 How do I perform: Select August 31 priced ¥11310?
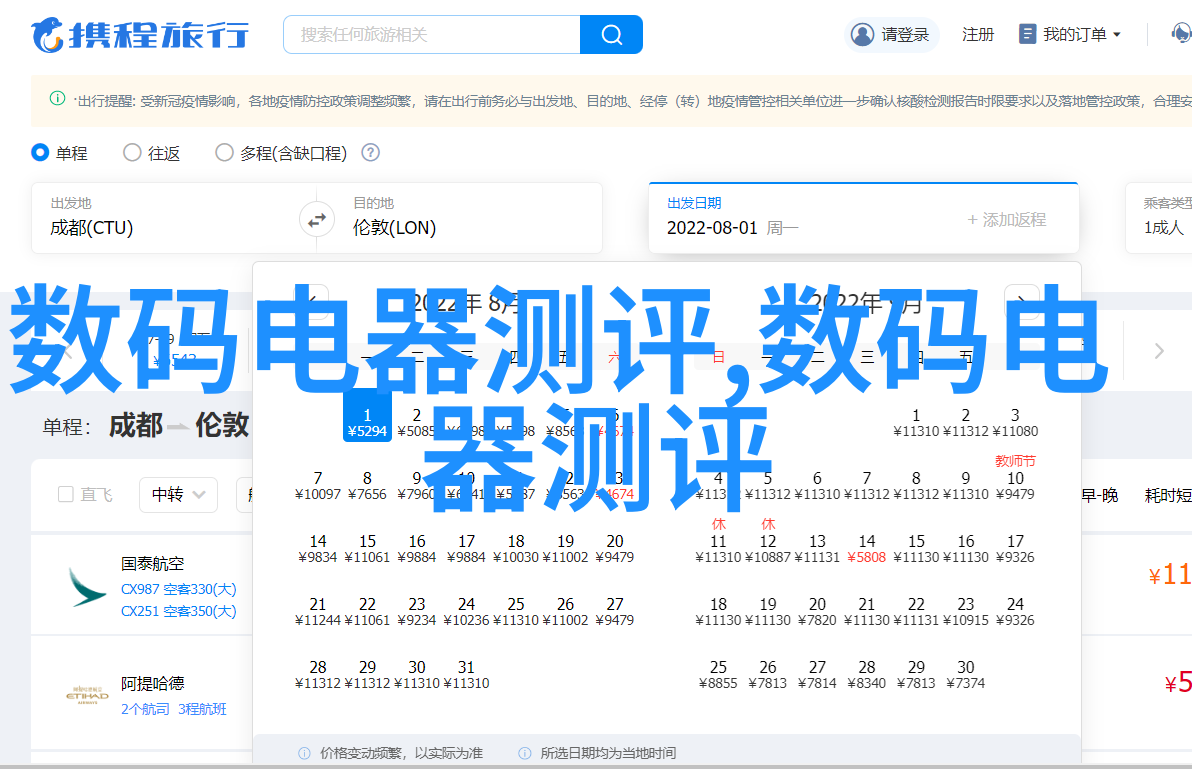[x=466, y=675]
